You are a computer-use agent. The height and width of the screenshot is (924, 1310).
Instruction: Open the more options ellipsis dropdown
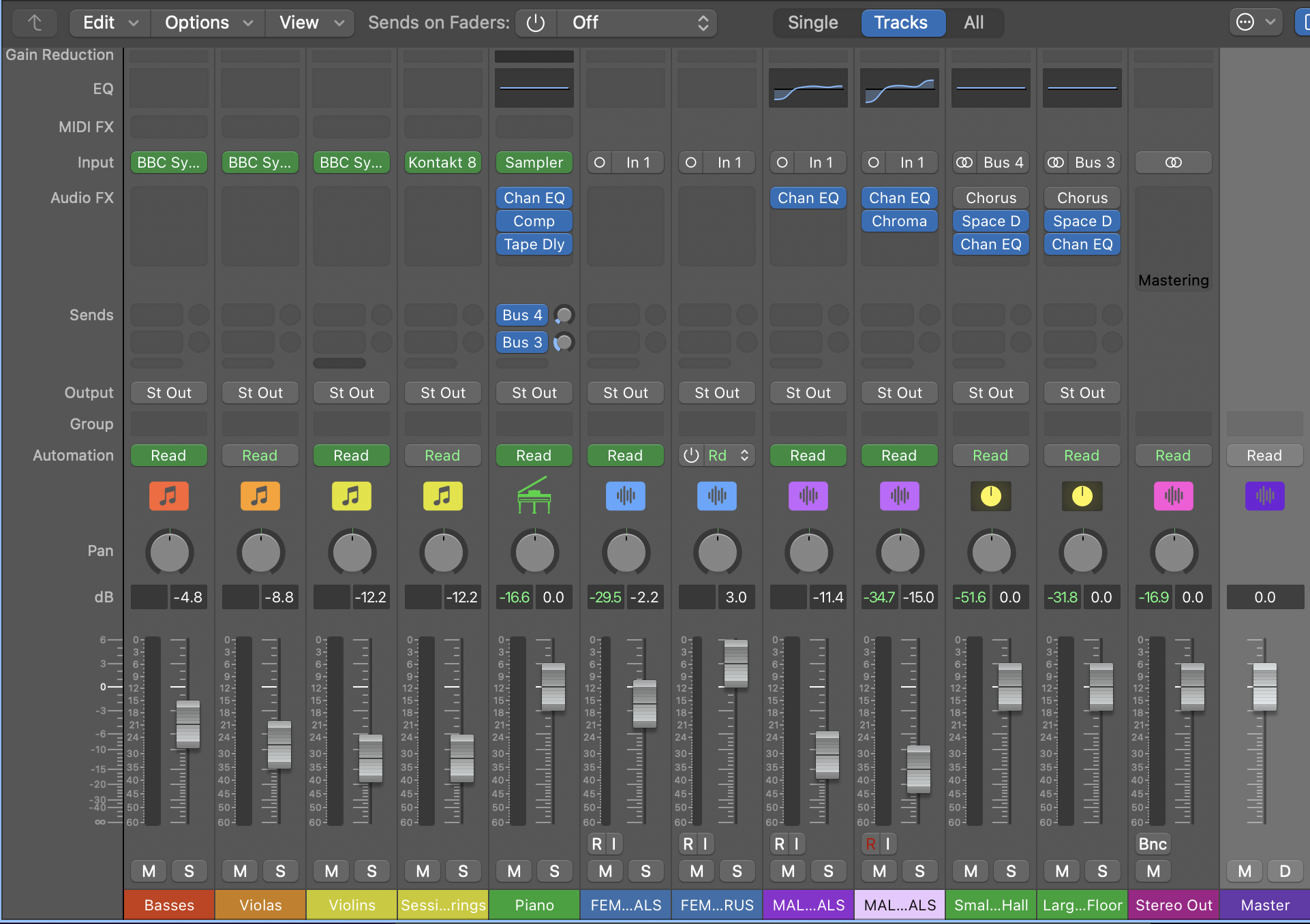pyautogui.click(x=1255, y=22)
